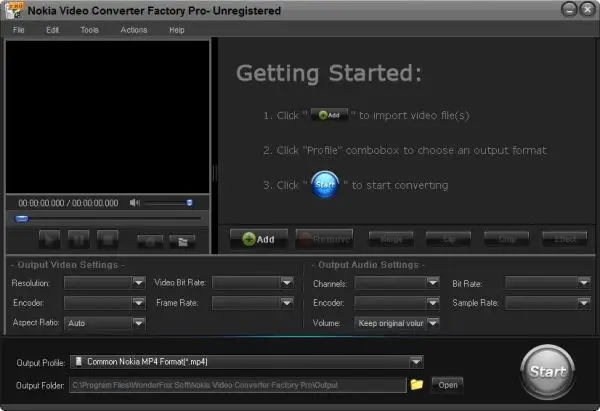Open the snapshot folder icon beside the camera

click(x=183, y=241)
